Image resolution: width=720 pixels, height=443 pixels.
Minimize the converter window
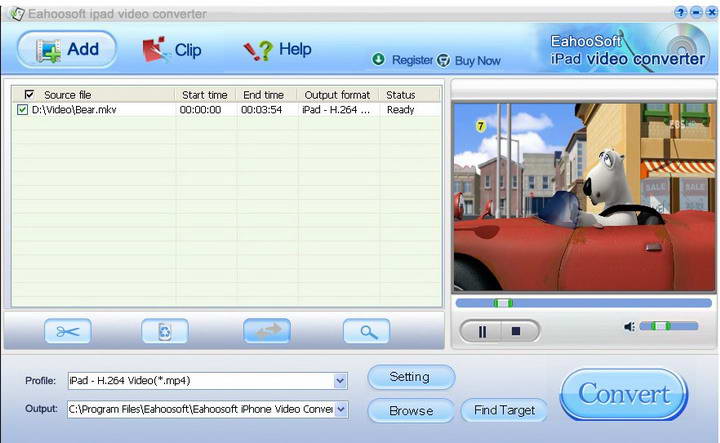696,12
